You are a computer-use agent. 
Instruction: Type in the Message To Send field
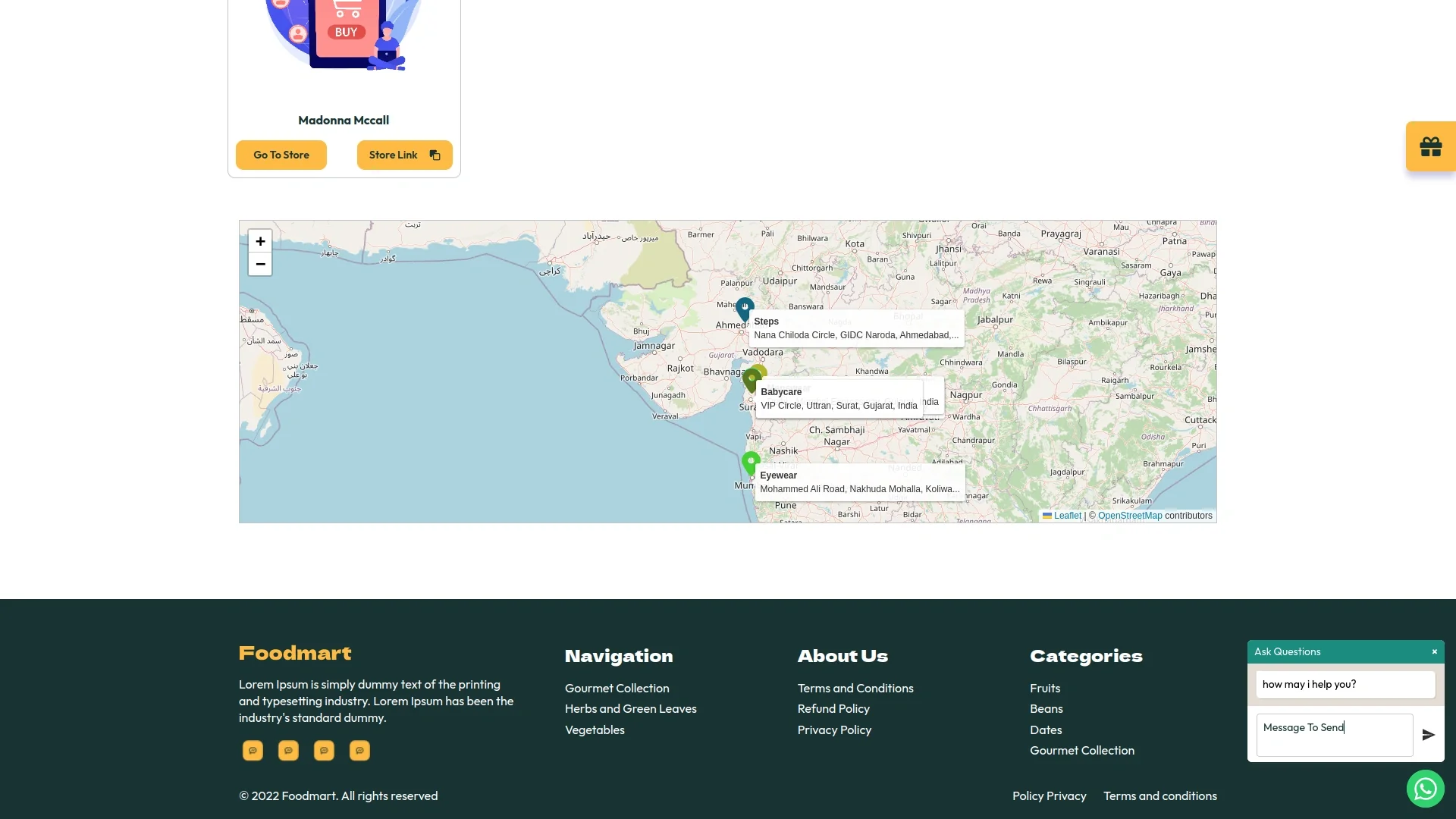pos(1334,735)
